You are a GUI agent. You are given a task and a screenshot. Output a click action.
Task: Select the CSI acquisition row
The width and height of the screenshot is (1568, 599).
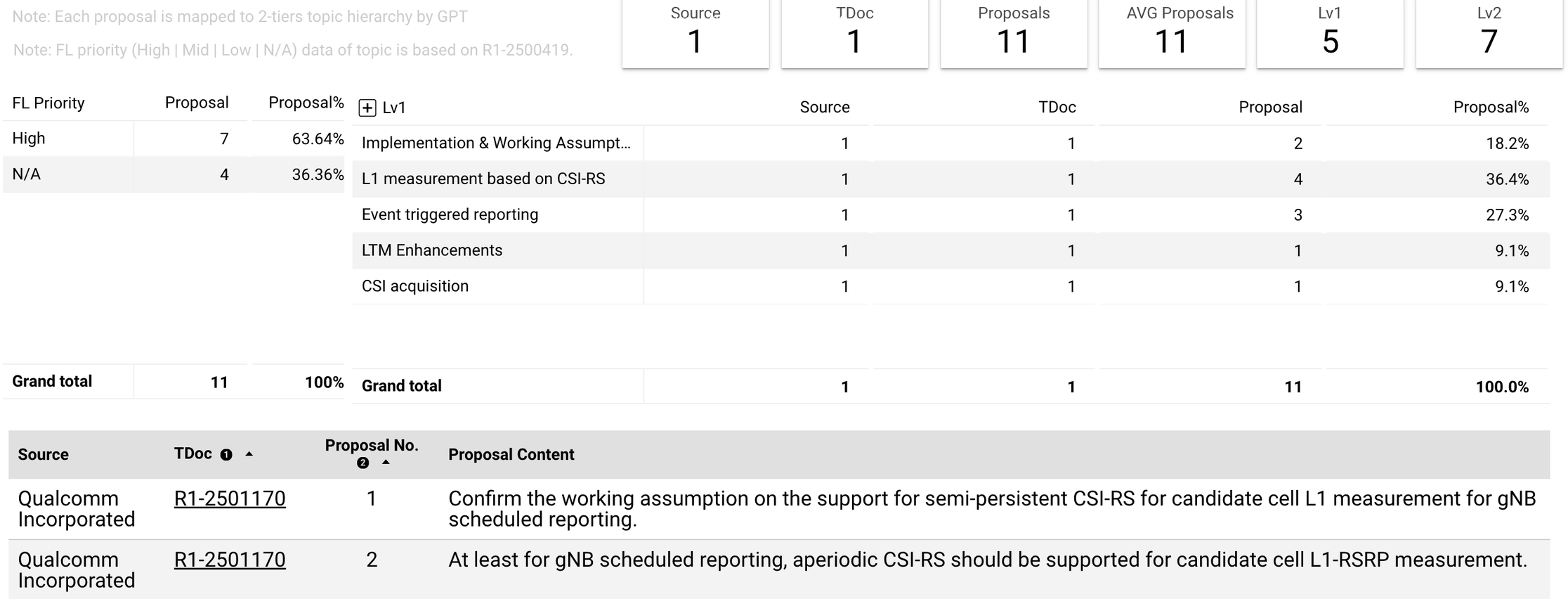pyautogui.click(x=951, y=286)
